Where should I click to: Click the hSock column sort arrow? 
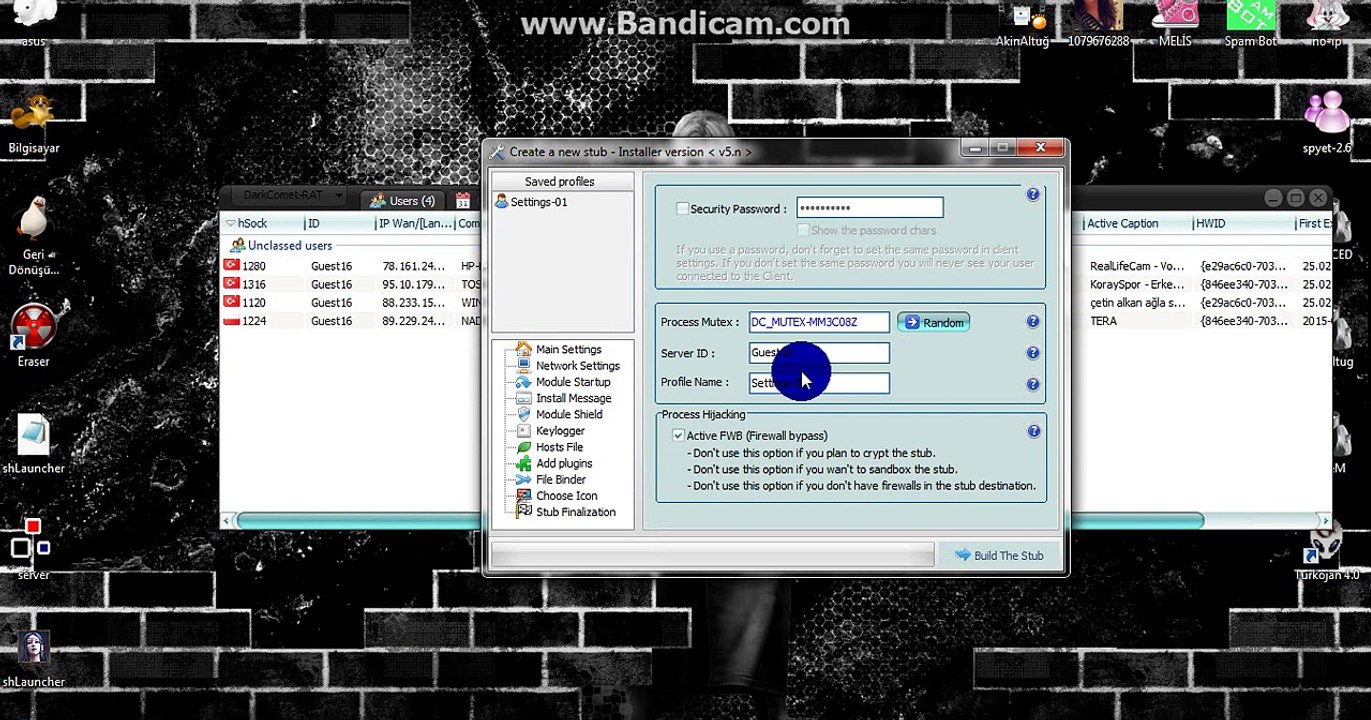click(x=231, y=224)
